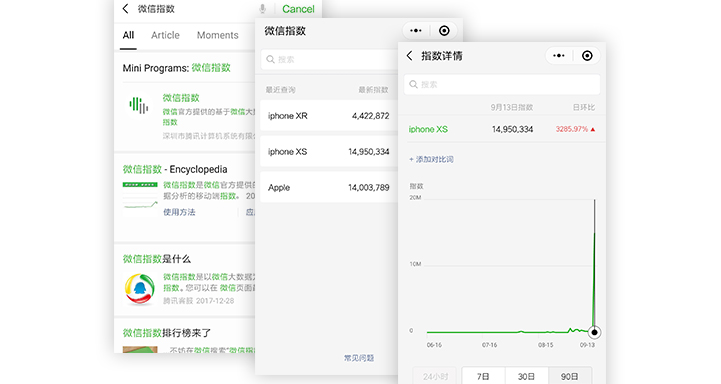Select the 30日 range tab

click(526, 376)
